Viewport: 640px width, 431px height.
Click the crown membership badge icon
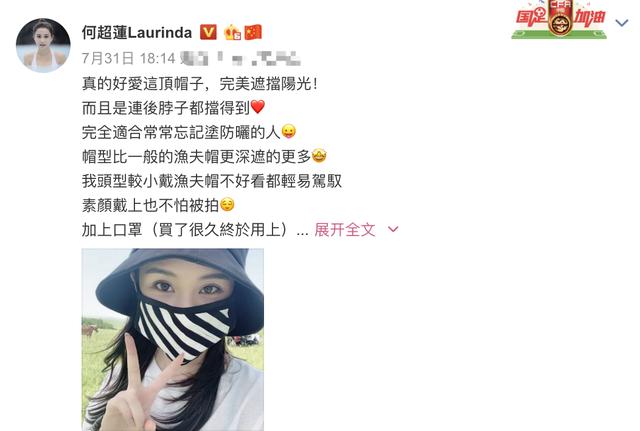(x=233, y=32)
